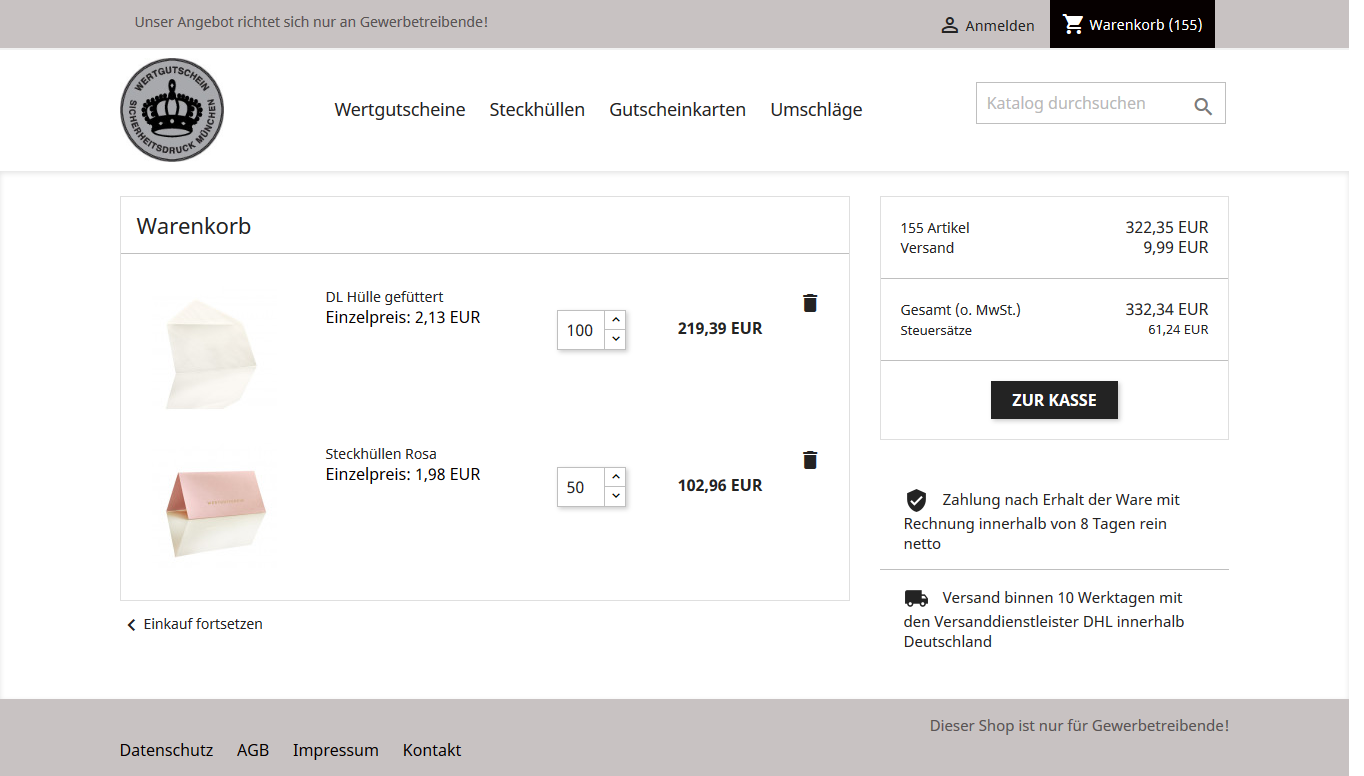Click the 61,24 EUR tax amount

1178,330
